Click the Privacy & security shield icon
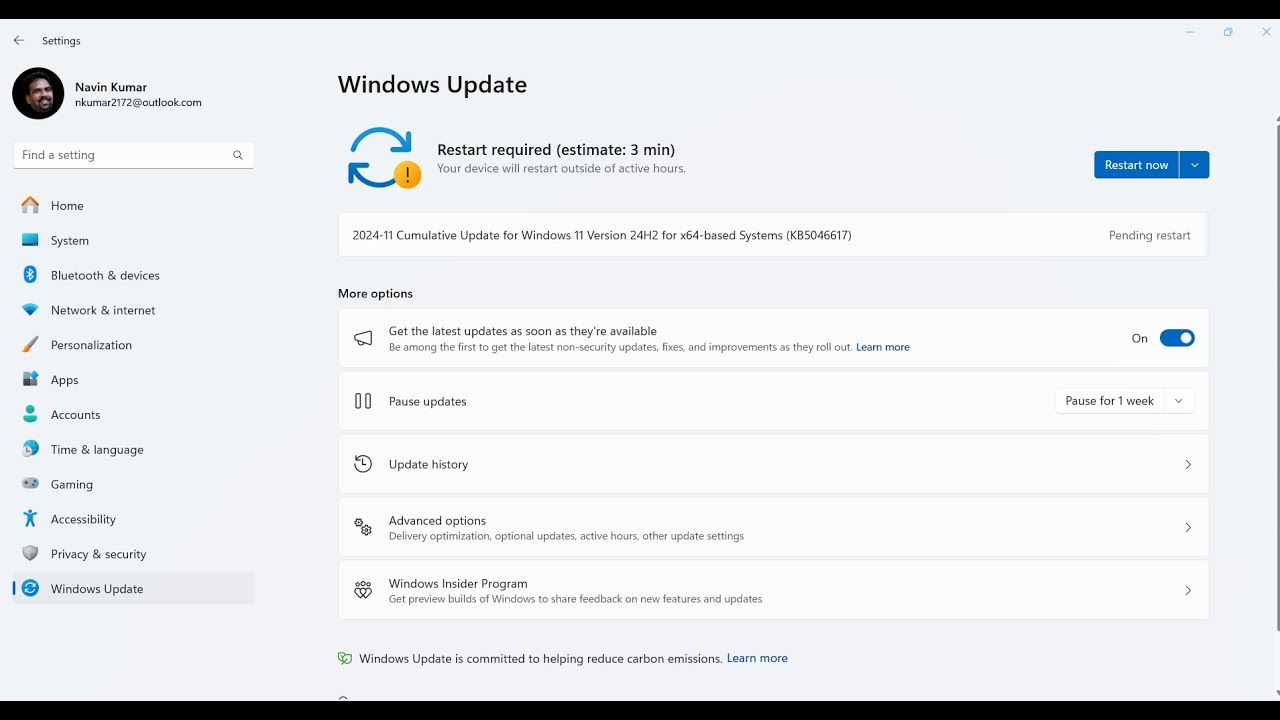 [30, 554]
